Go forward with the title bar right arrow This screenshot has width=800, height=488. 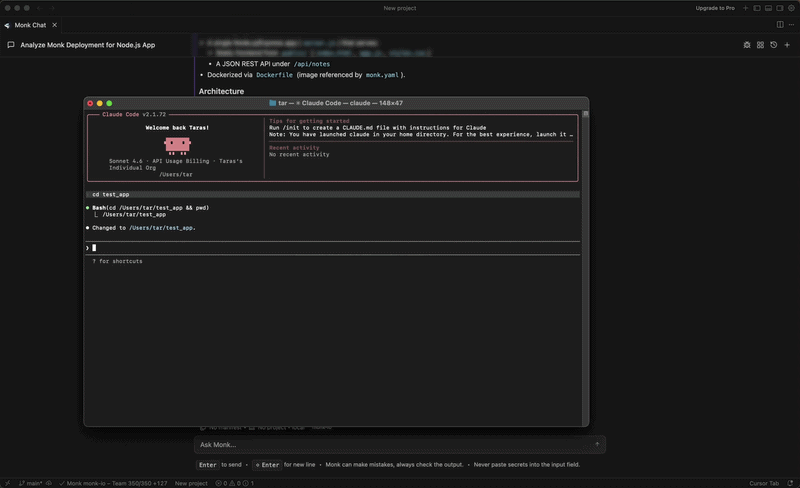[x=52, y=8]
